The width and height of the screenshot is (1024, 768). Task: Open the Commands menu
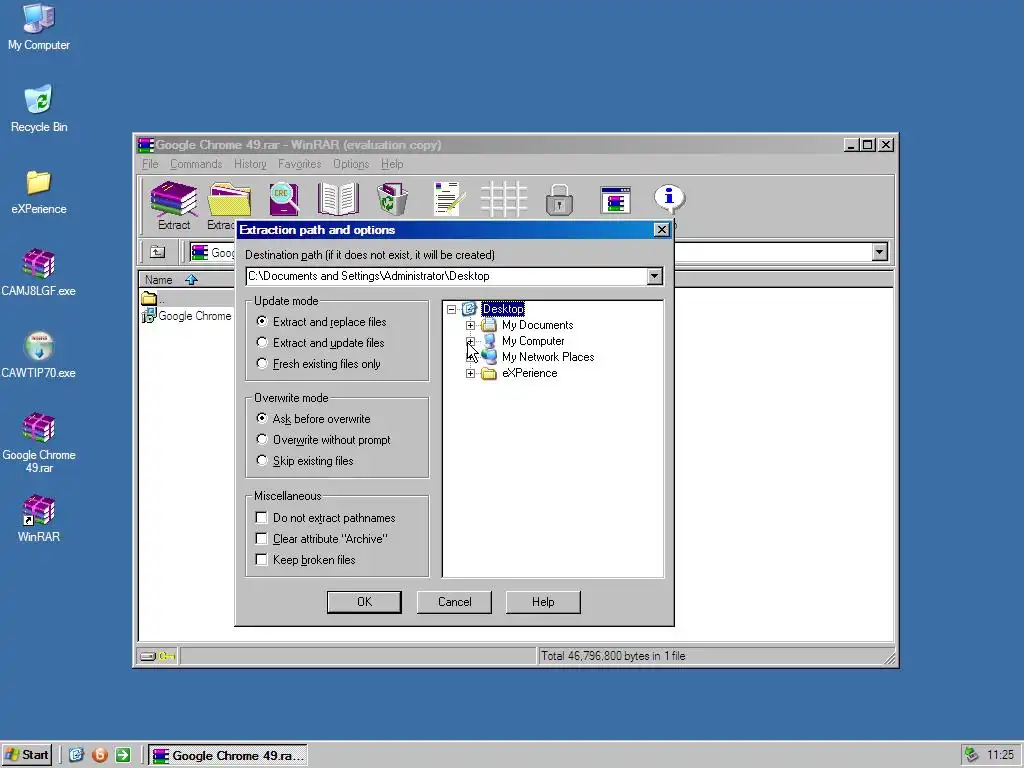196,164
